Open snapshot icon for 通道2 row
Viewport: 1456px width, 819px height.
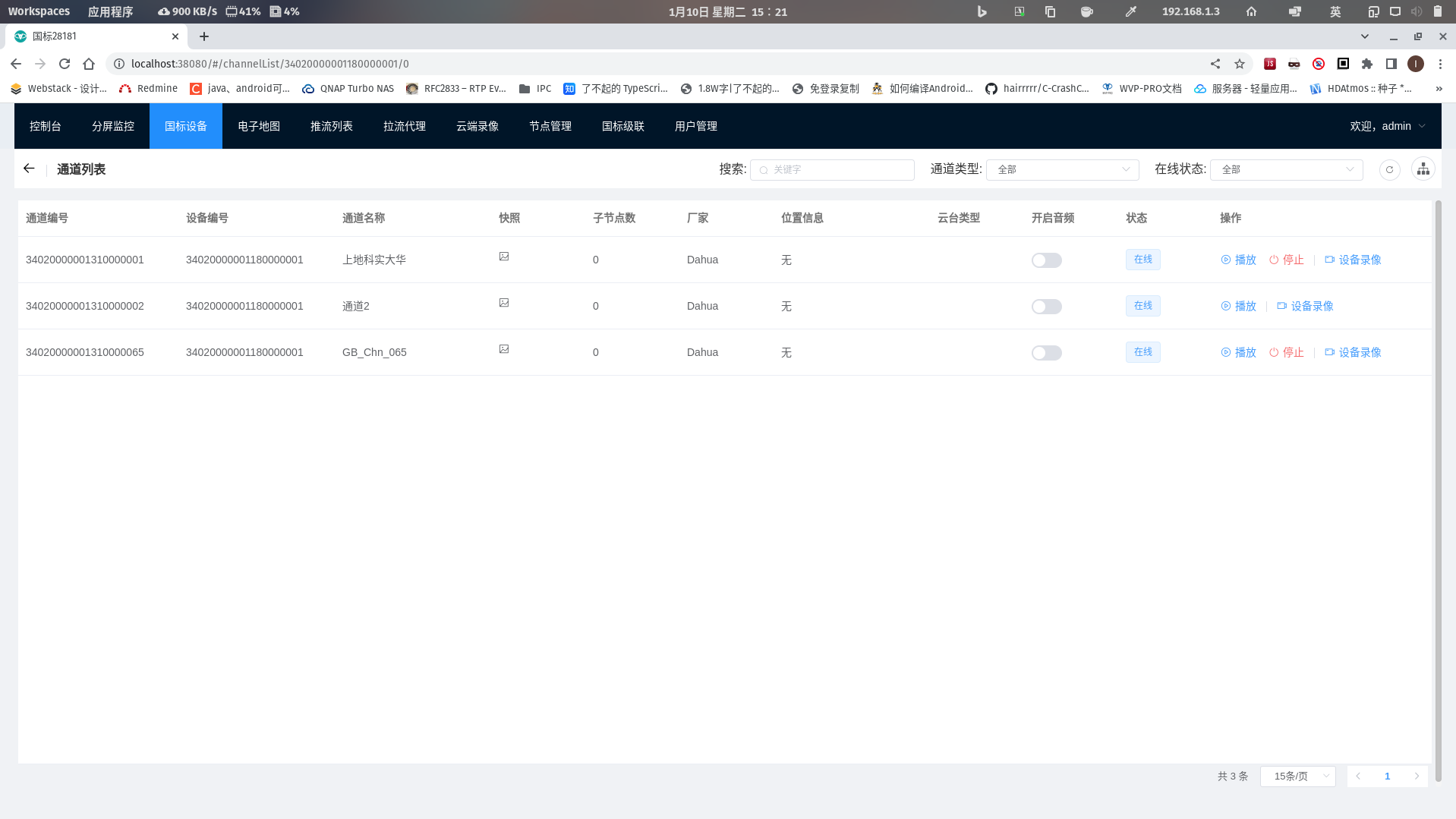(x=504, y=303)
